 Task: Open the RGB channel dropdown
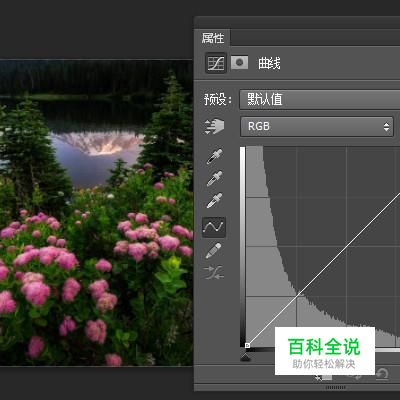click(317, 127)
